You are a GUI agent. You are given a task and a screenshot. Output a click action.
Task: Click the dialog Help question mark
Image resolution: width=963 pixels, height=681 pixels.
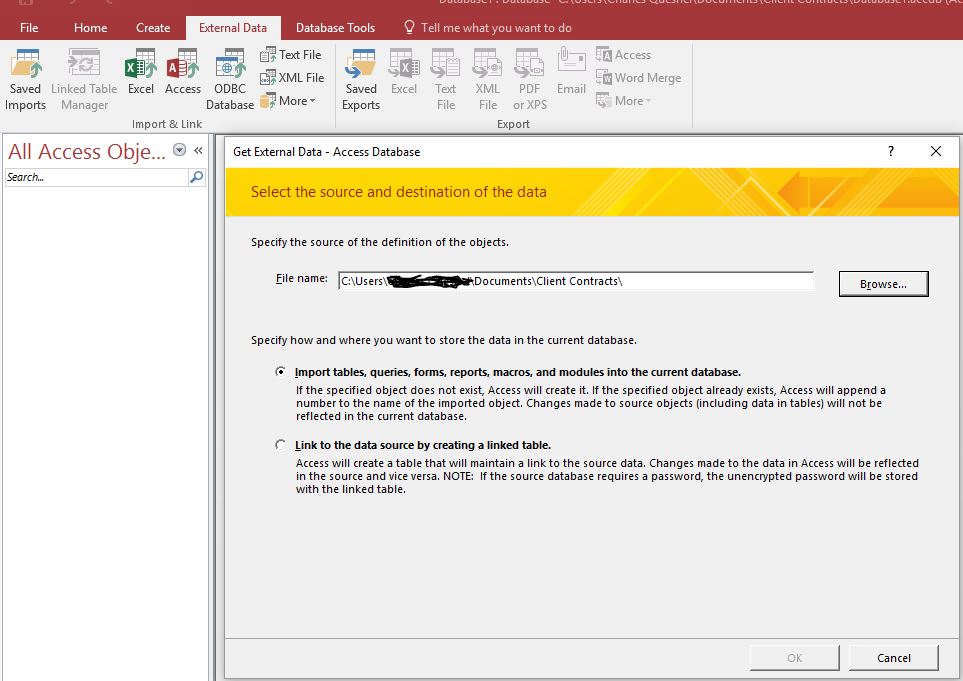[x=891, y=151]
